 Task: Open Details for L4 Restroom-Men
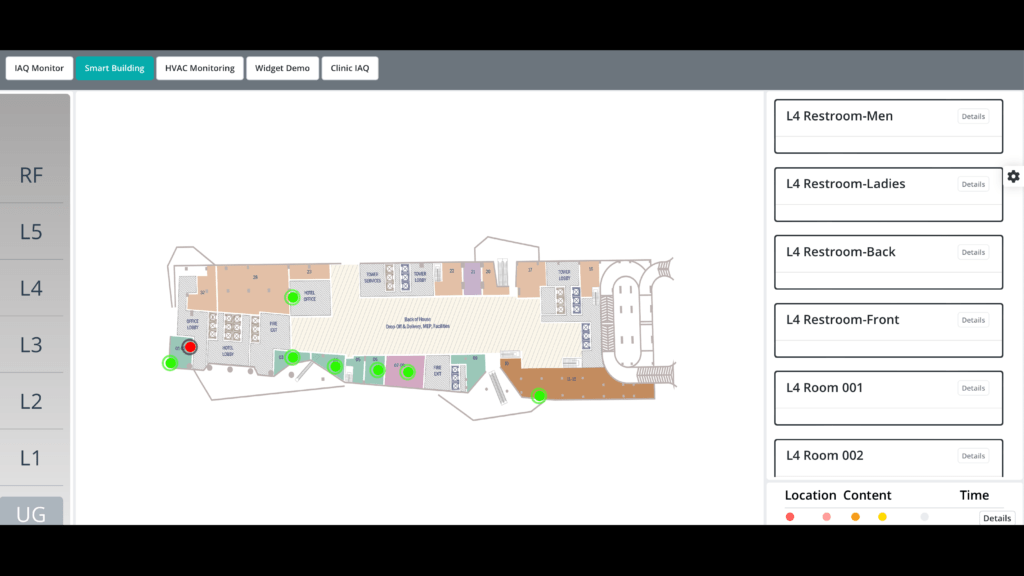[973, 116]
